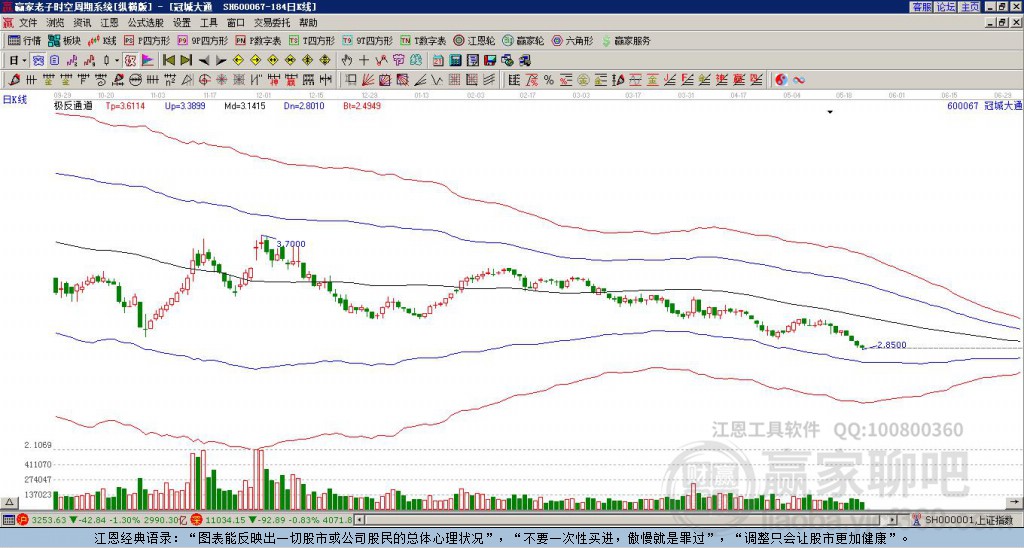1024x548 pixels.
Task: Click the 3.7000 price high marker
Action: [x=291, y=244]
